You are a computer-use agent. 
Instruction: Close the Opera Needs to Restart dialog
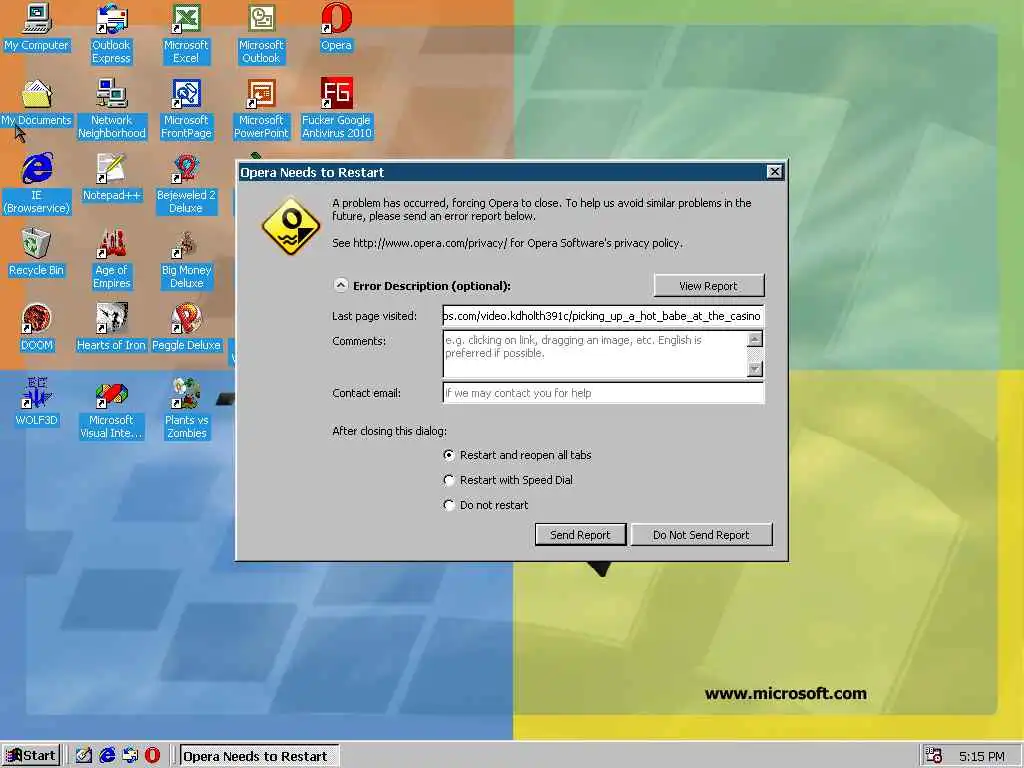tap(774, 172)
